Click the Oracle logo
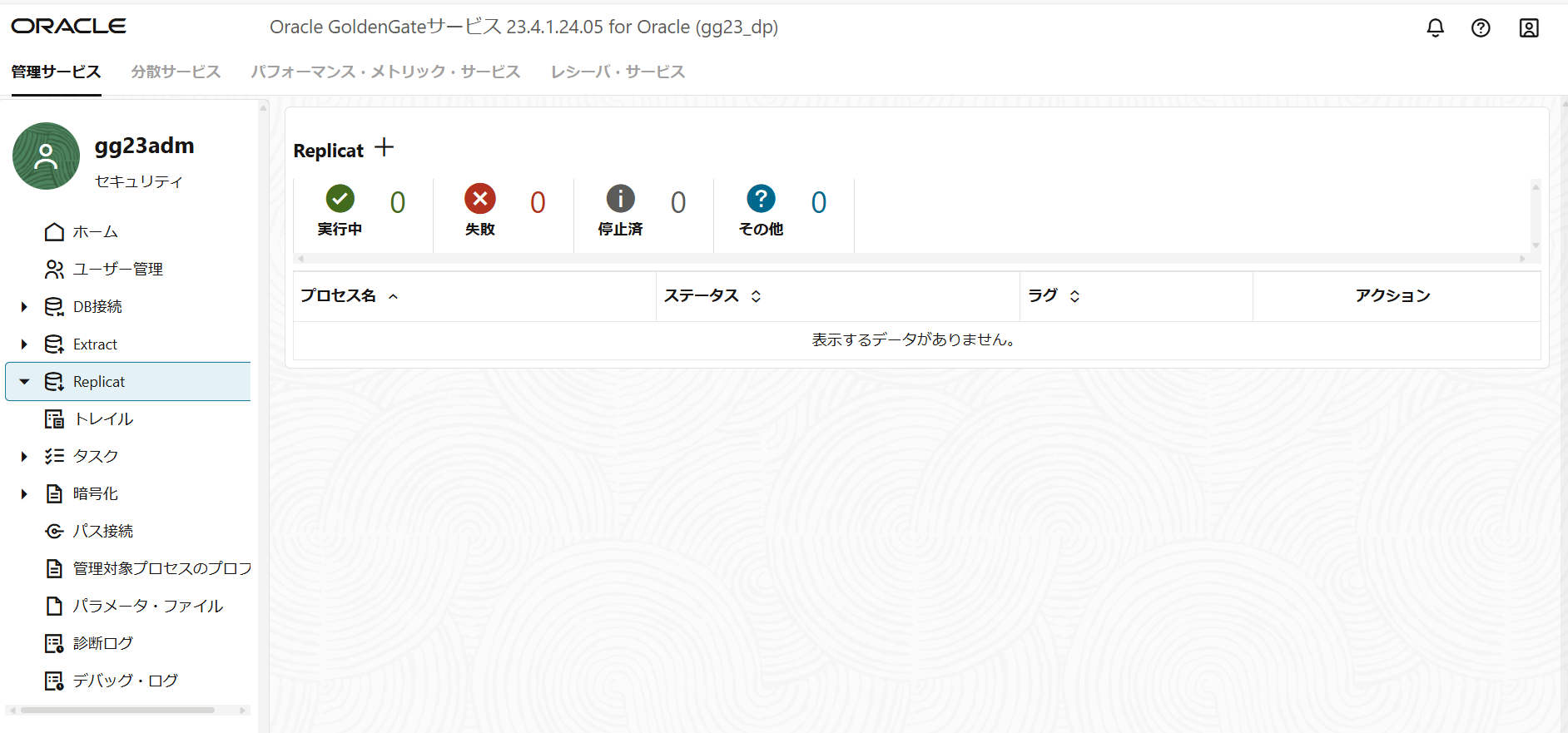 click(69, 27)
